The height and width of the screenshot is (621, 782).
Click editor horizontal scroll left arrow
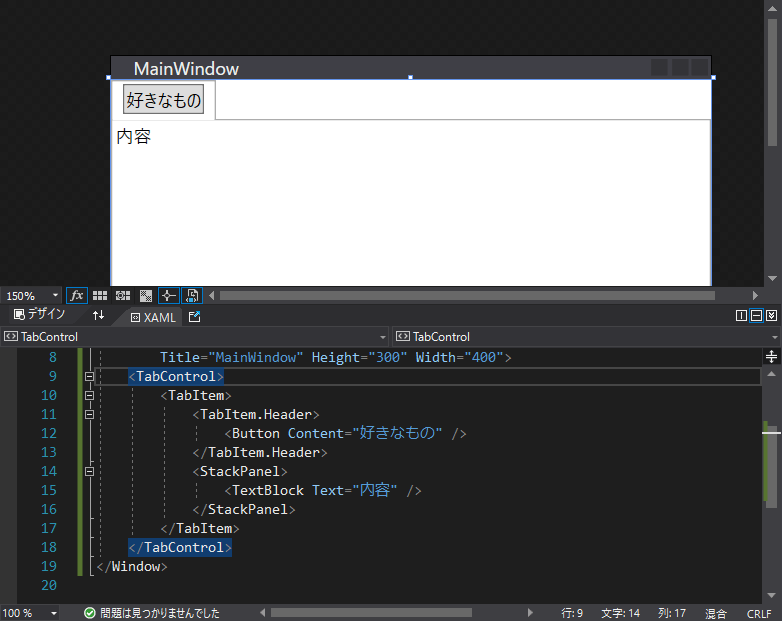pos(262,613)
